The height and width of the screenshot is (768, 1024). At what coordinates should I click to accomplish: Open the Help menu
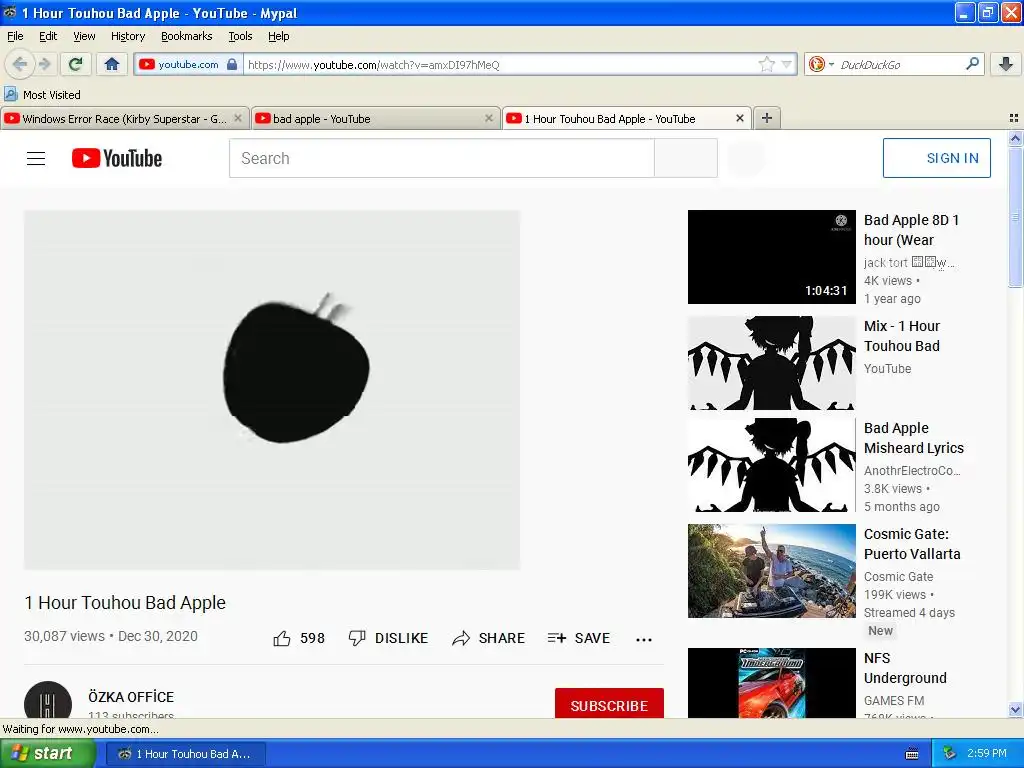point(278,36)
